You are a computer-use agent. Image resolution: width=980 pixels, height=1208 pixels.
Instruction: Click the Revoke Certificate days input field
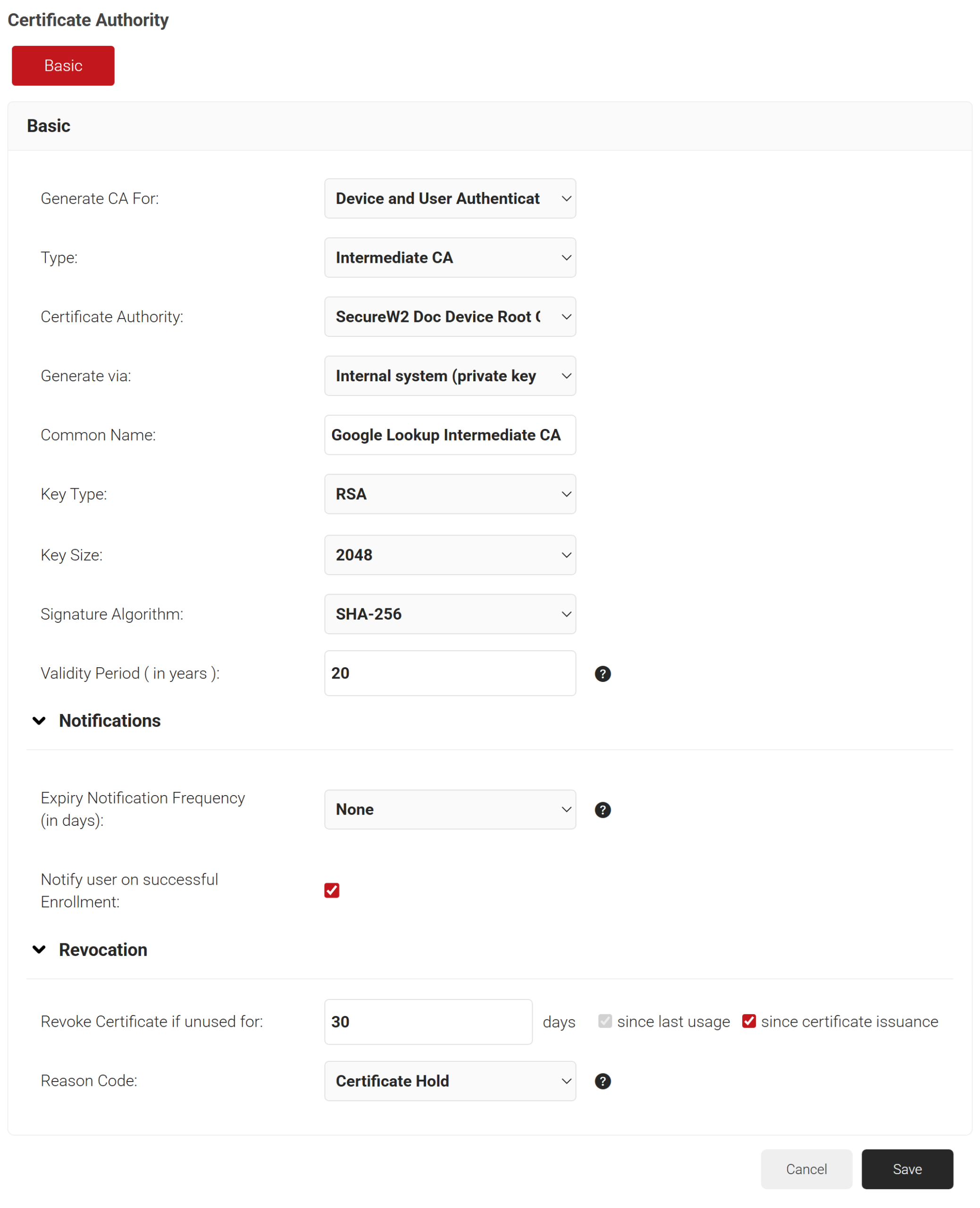pyautogui.click(x=428, y=1021)
